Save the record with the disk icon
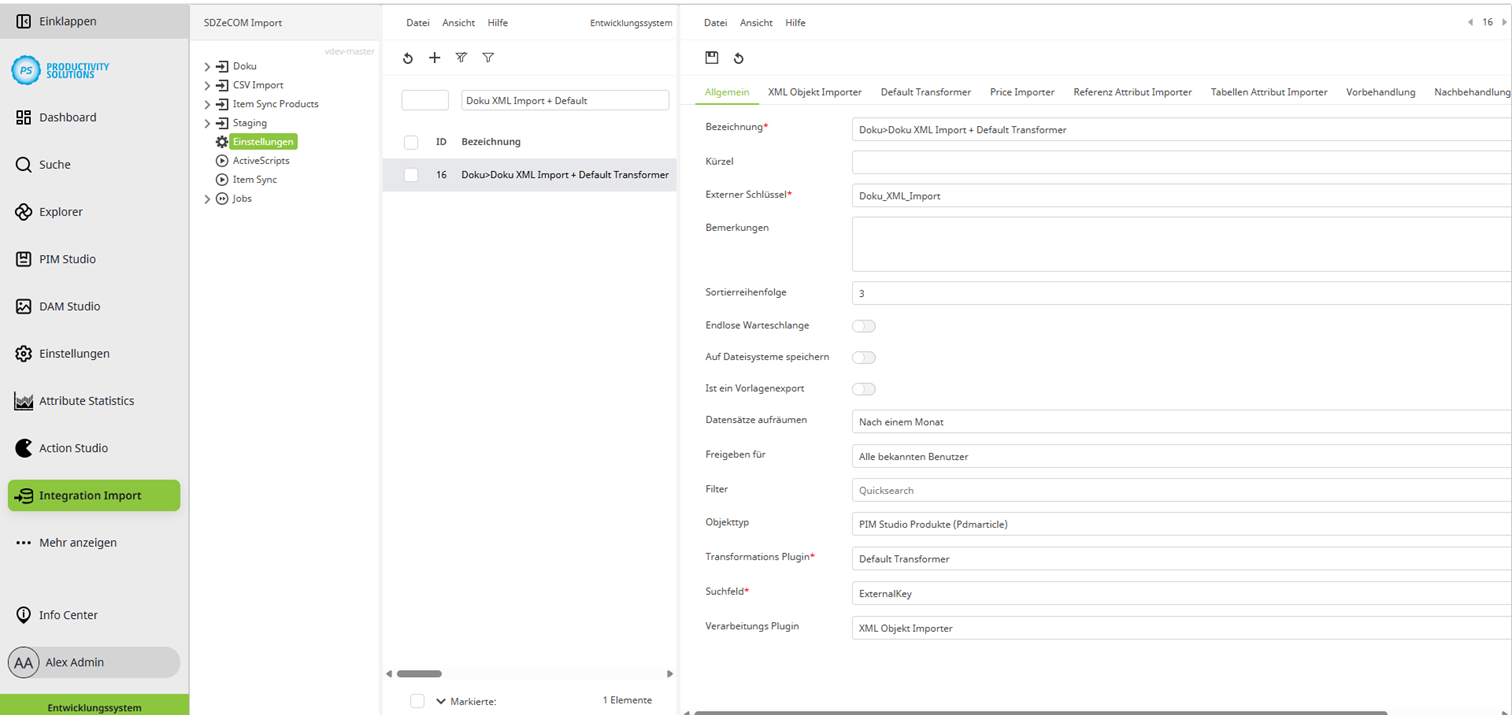Image resolution: width=1512 pixels, height=715 pixels. coord(712,58)
